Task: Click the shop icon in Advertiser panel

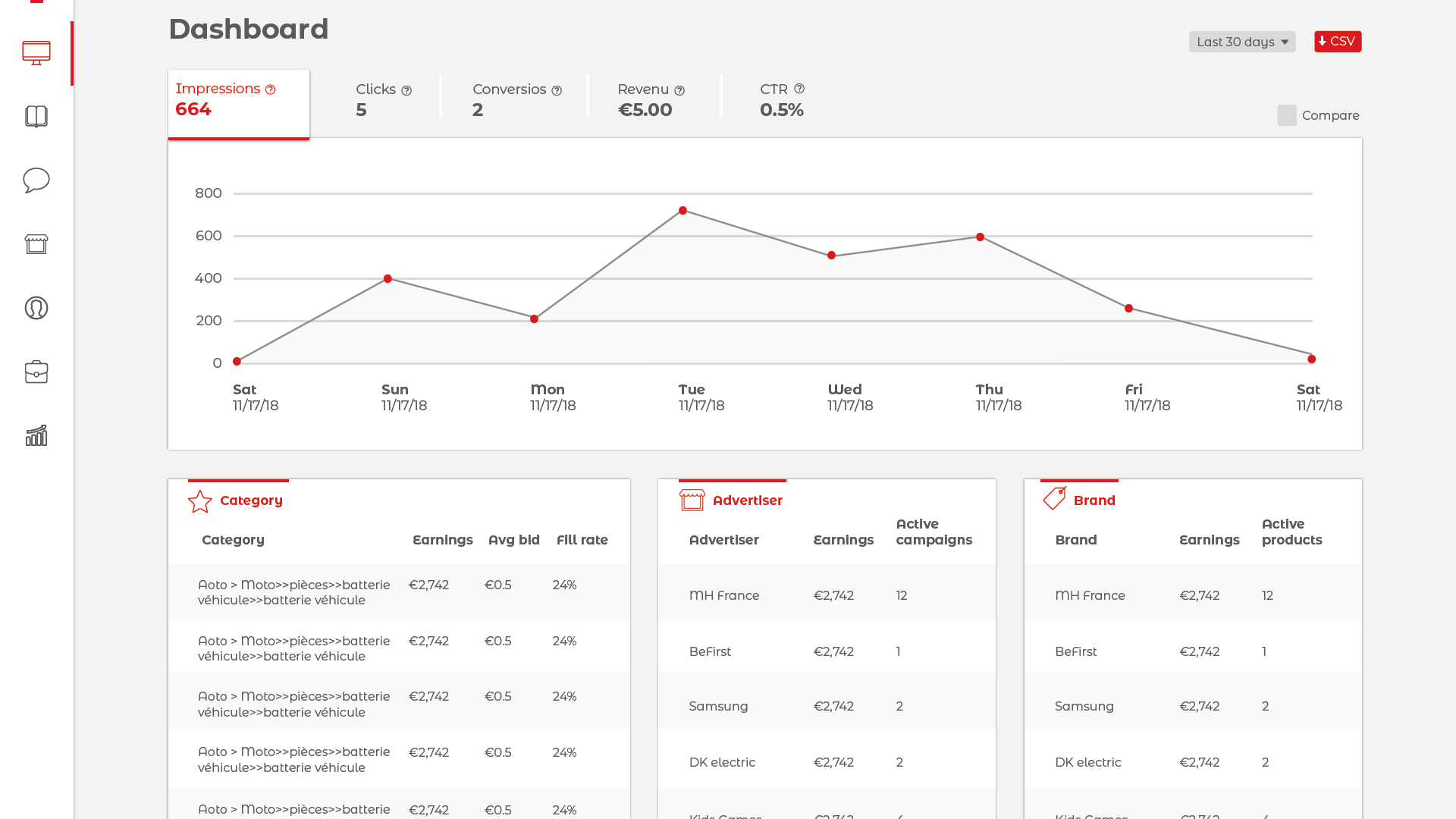Action: click(x=692, y=500)
